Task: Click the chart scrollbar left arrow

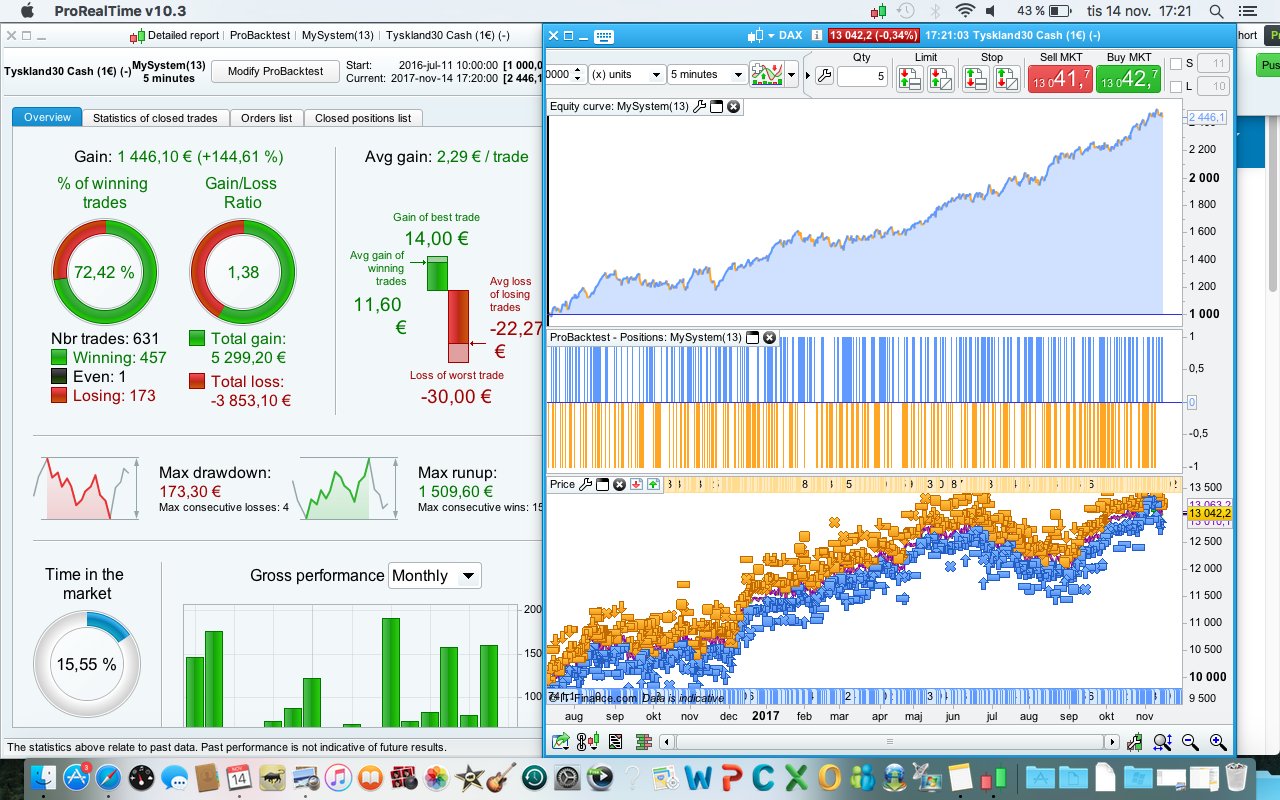Action: 667,742
